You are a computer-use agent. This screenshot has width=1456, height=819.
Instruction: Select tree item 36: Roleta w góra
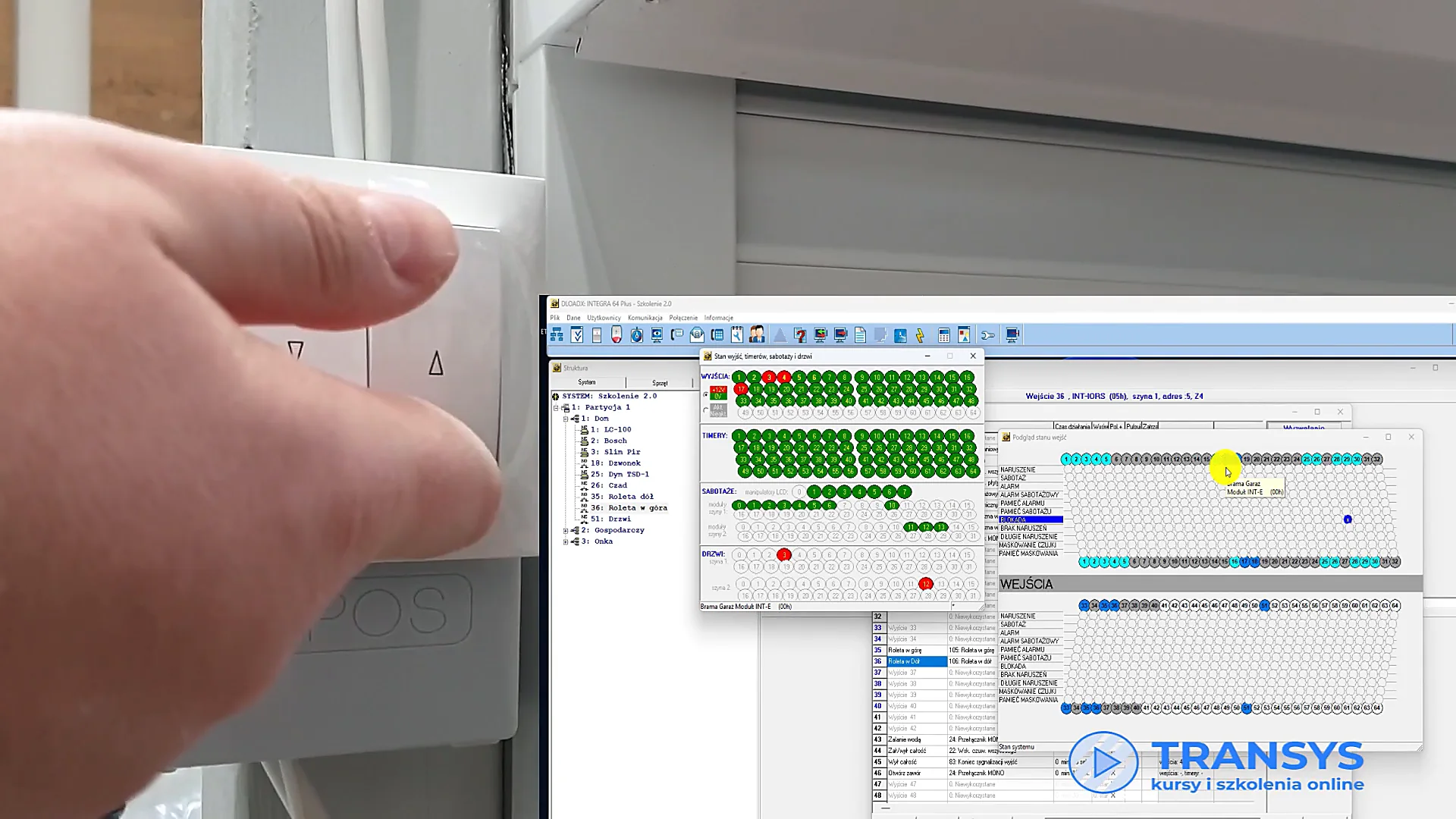coord(629,508)
